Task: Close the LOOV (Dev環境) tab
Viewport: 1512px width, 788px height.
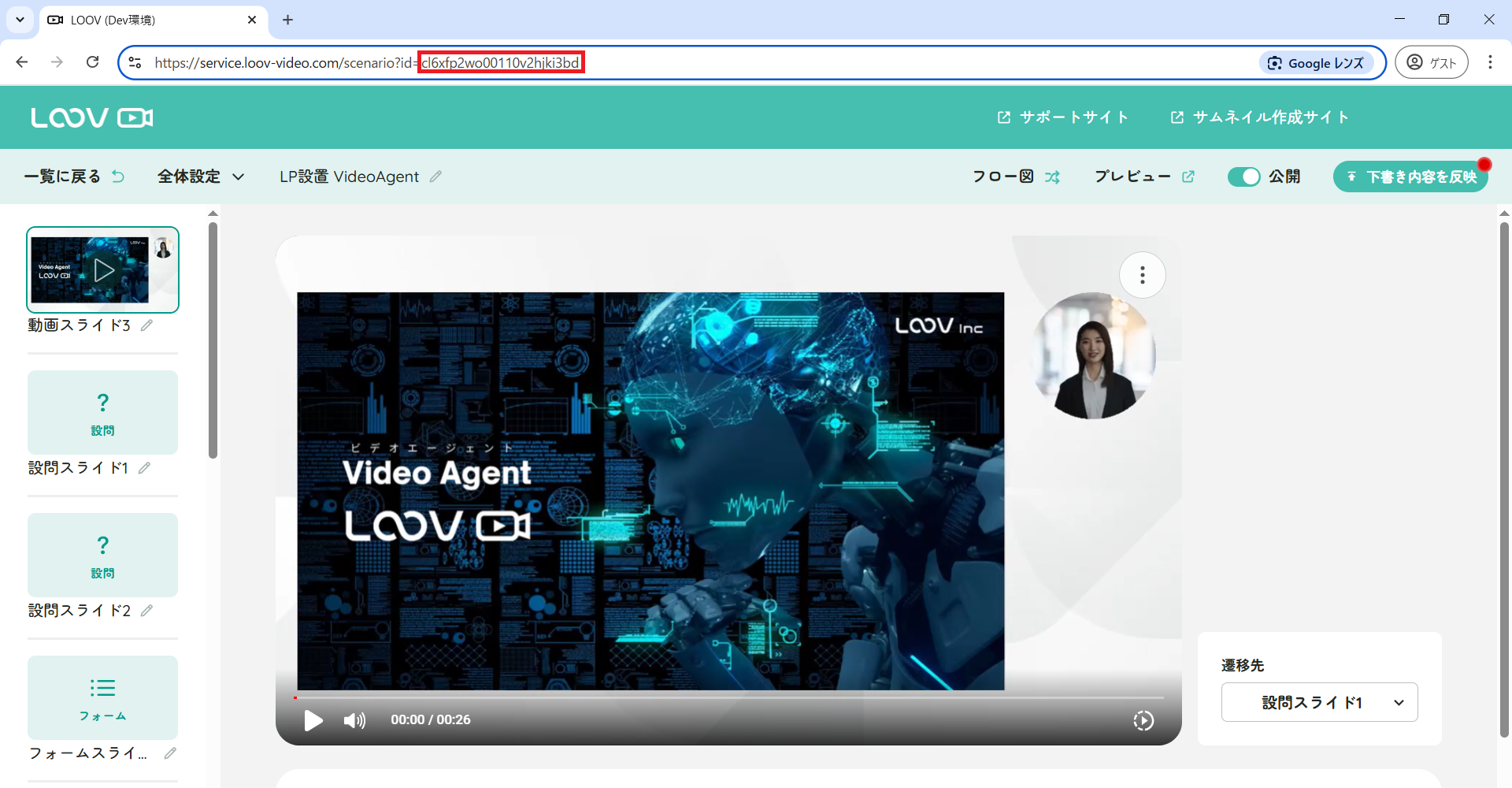Action: 252,20
